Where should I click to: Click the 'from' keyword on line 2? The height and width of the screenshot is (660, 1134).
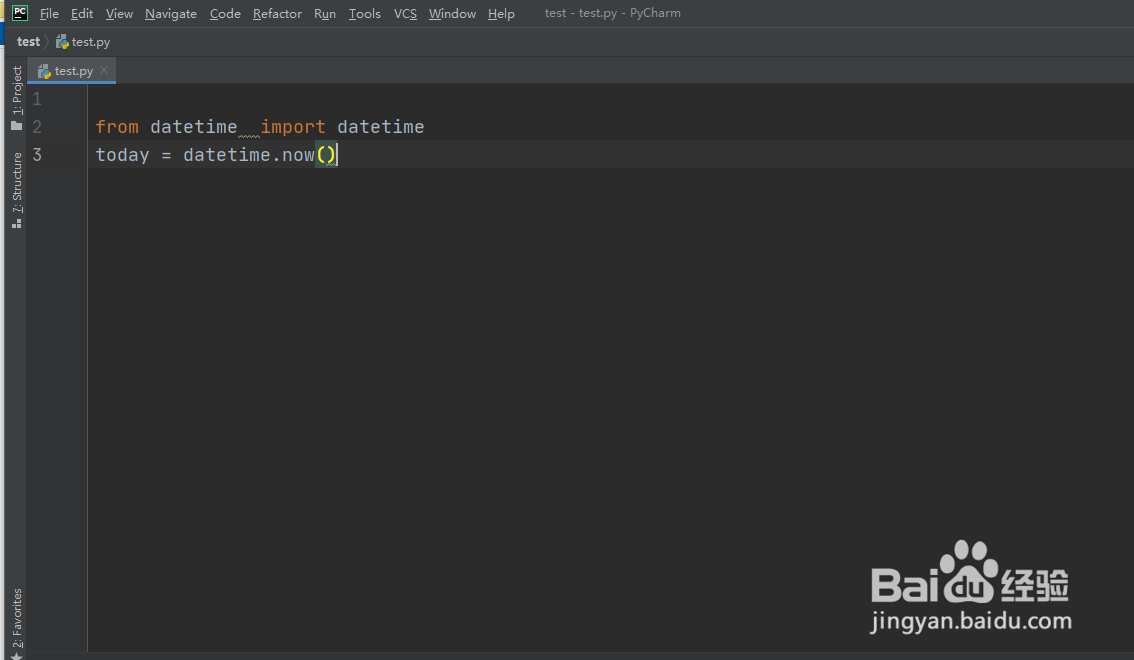coord(117,127)
